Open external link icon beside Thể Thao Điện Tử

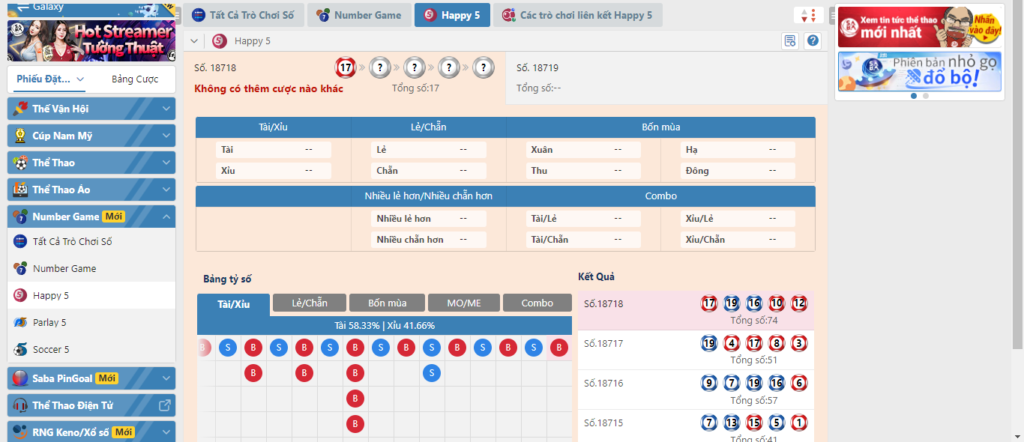point(165,405)
